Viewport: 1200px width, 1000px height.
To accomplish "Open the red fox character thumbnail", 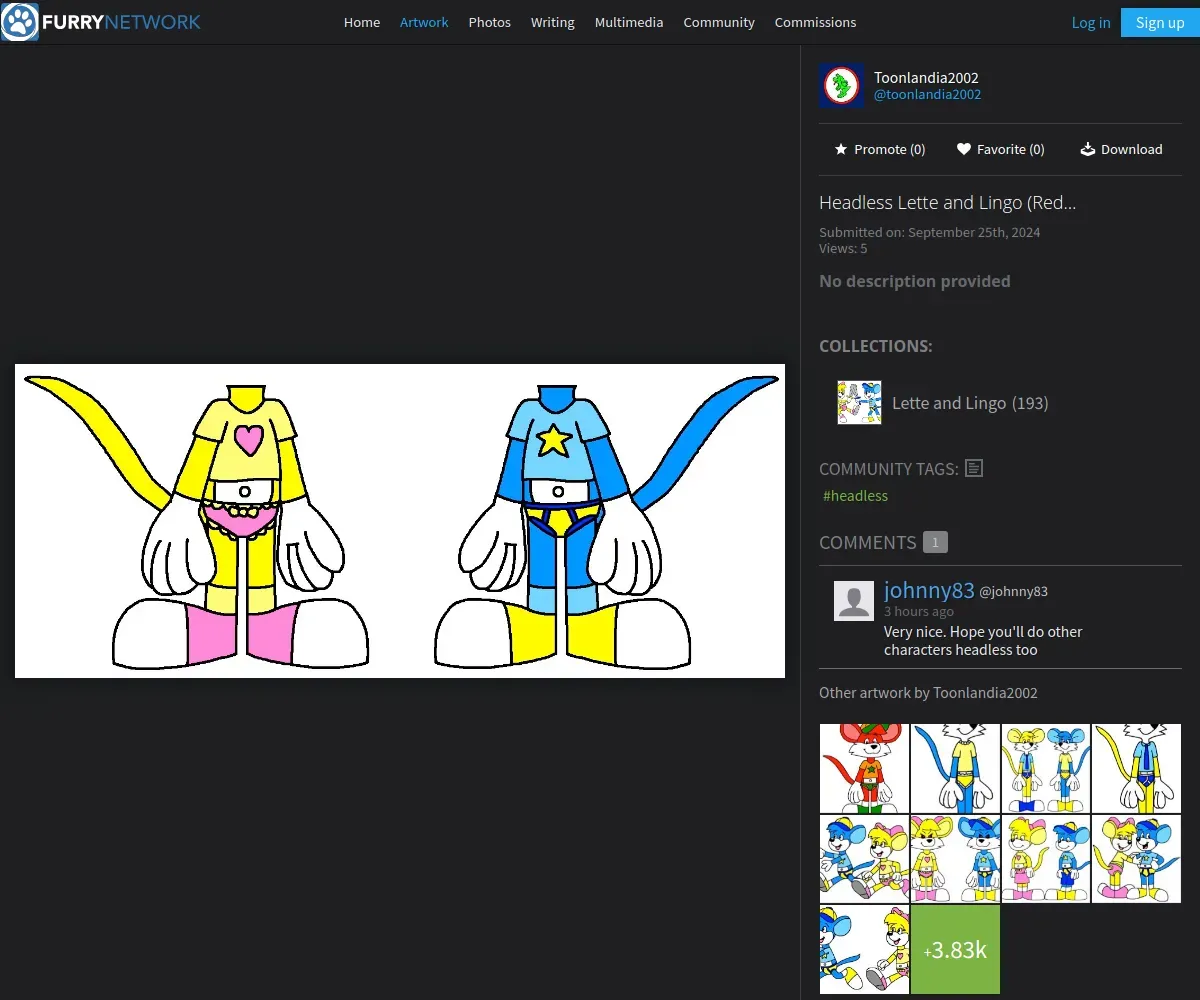I will coord(864,768).
